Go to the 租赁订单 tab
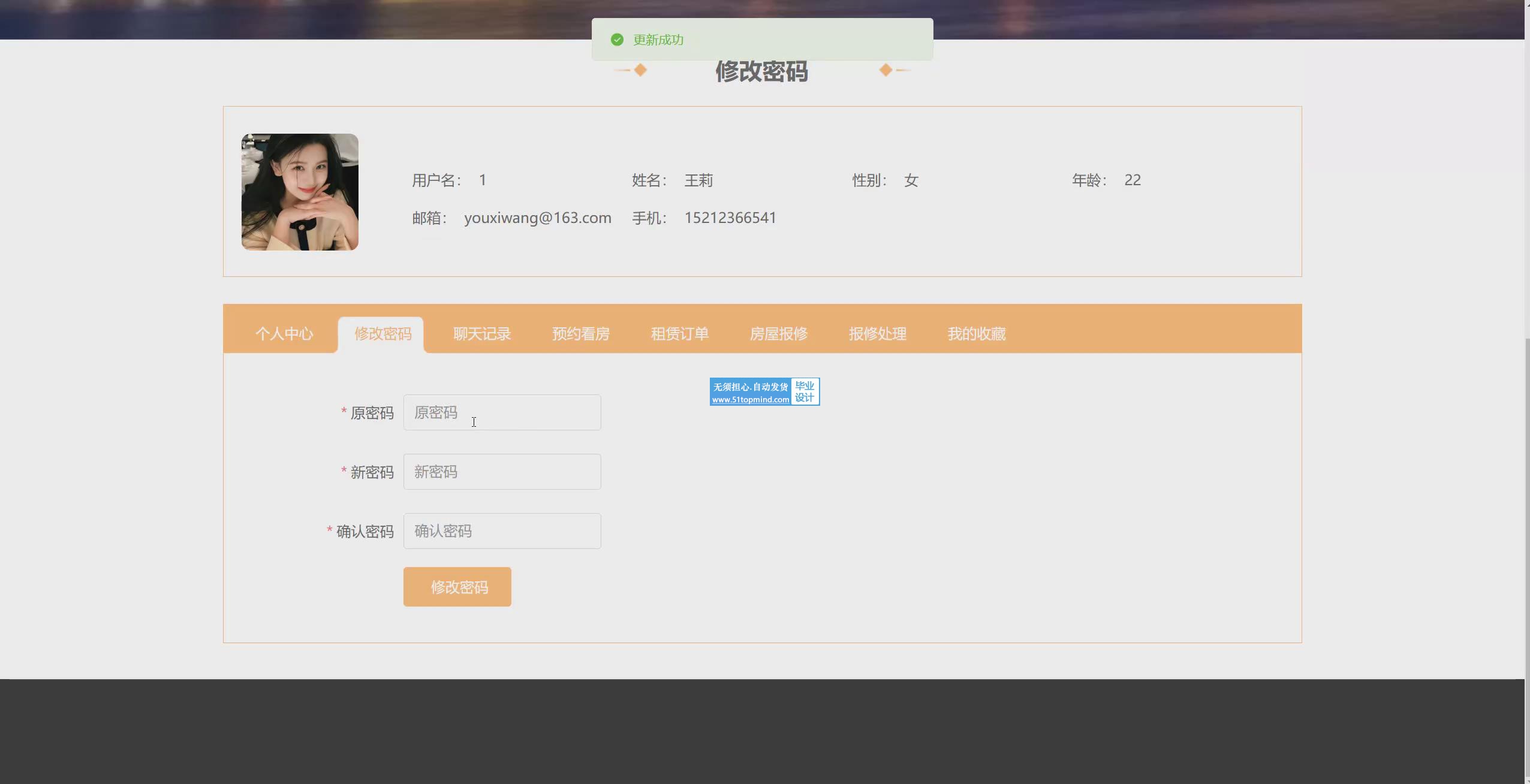This screenshot has width=1530, height=784. [679, 334]
